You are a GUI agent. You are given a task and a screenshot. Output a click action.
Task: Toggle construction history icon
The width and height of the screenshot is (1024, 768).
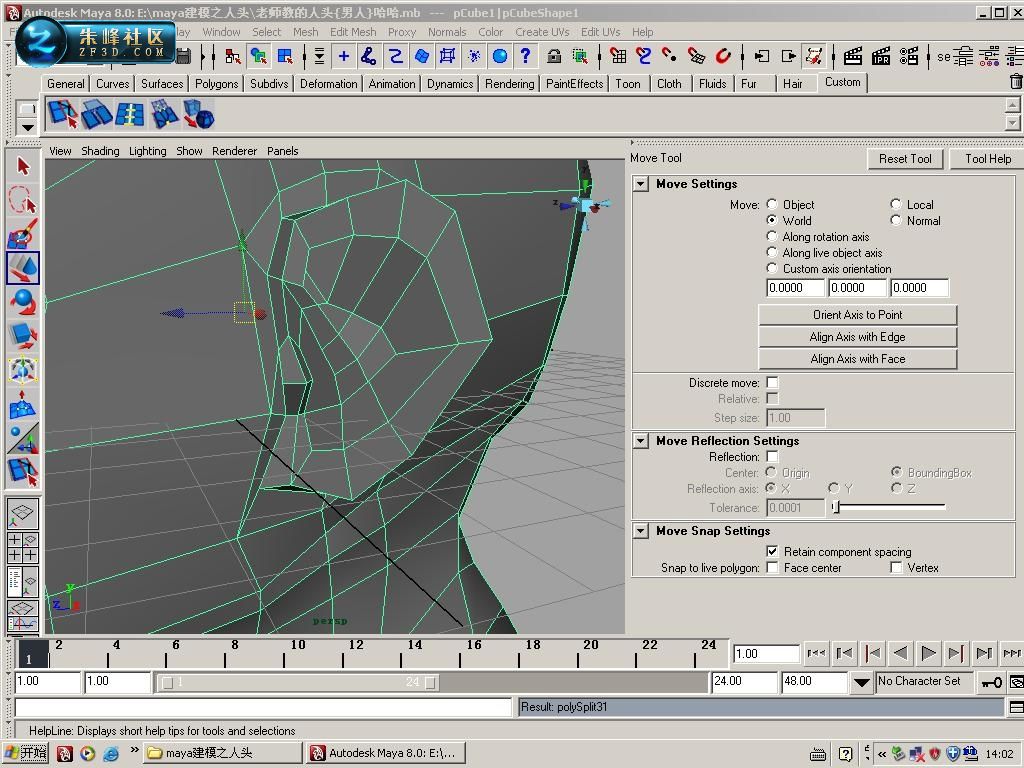(x=814, y=57)
